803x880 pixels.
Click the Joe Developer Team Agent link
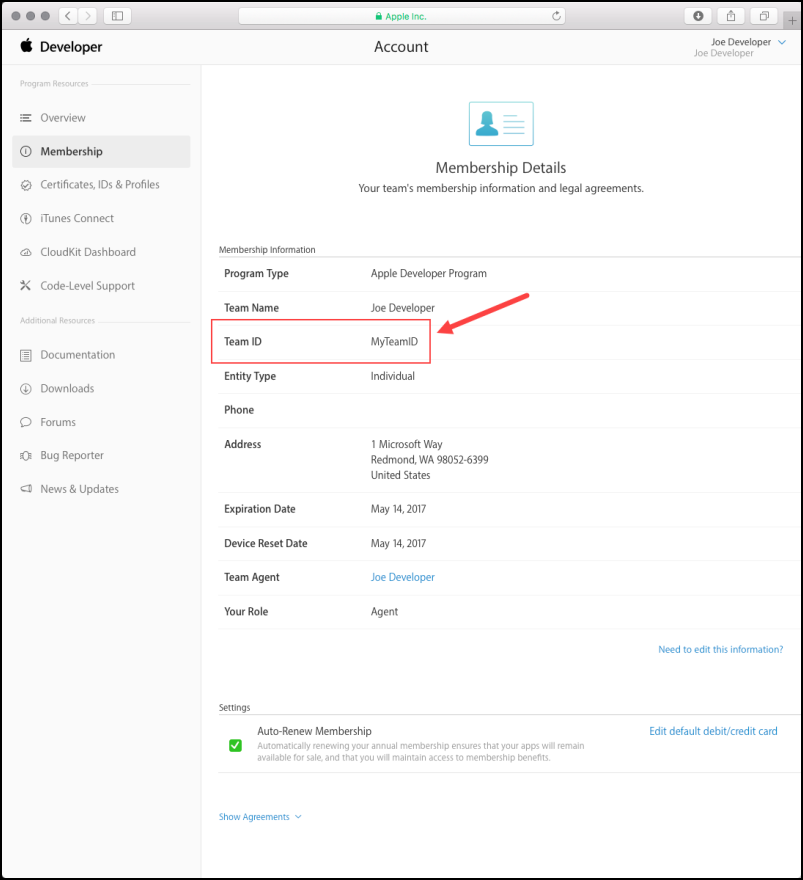point(402,577)
